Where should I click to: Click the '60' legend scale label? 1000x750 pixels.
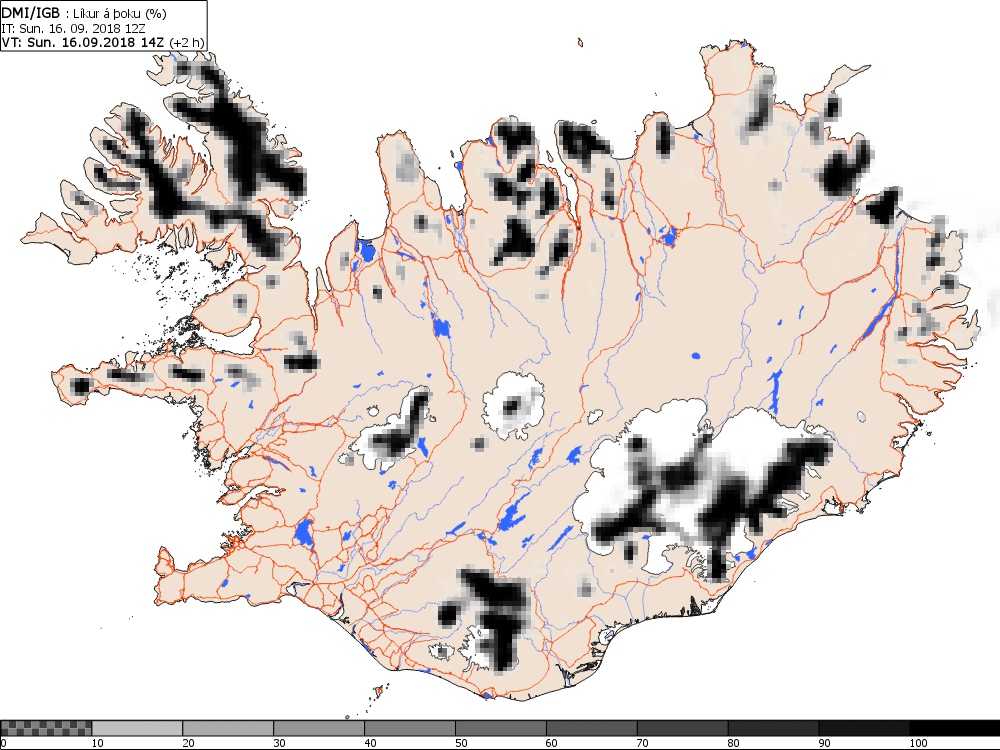pyautogui.click(x=552, y=743)
